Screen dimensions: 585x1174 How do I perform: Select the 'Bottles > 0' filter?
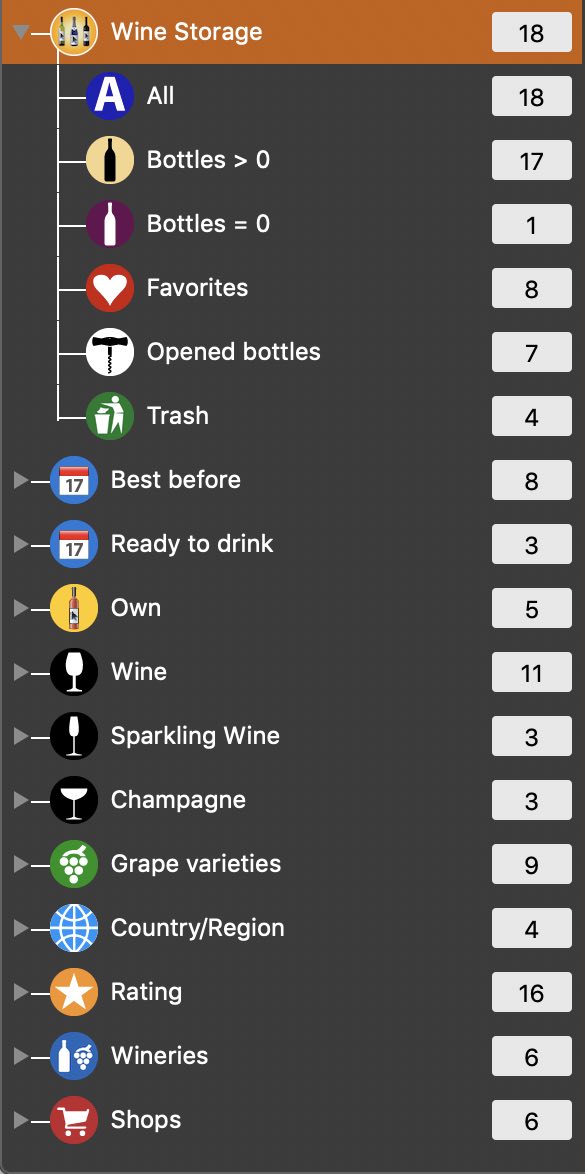pyautogui.click(x=208, y=160)
